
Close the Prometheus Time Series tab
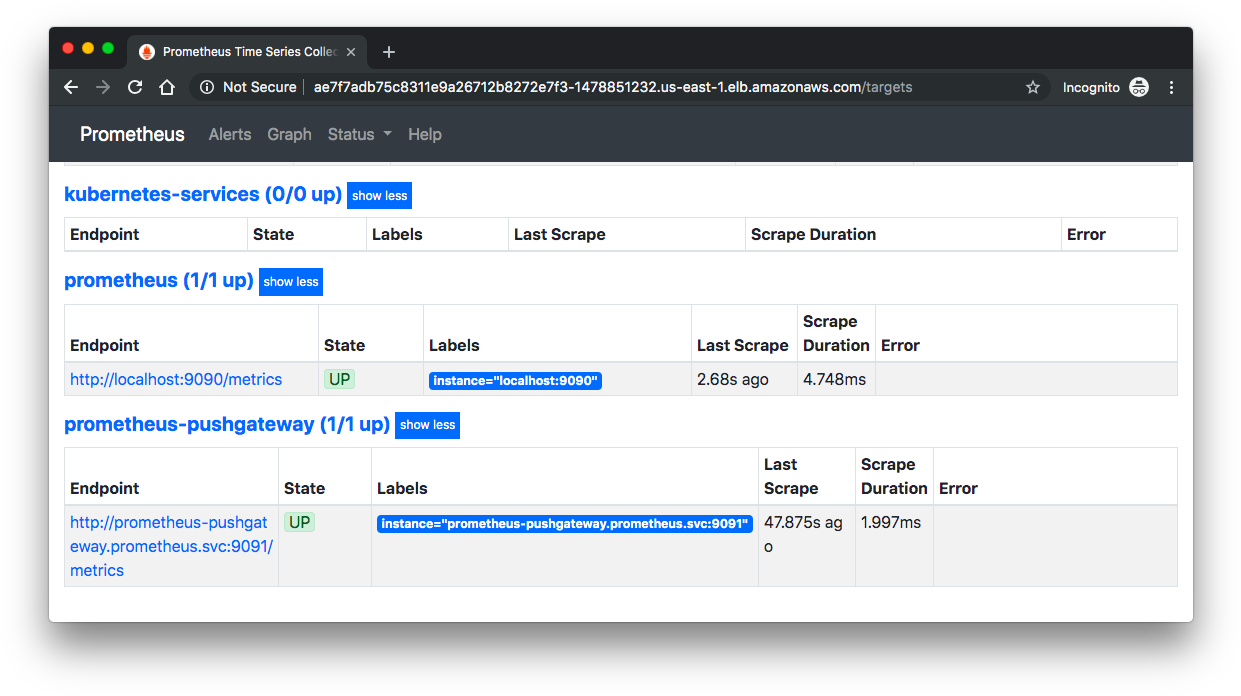(351, 52)
